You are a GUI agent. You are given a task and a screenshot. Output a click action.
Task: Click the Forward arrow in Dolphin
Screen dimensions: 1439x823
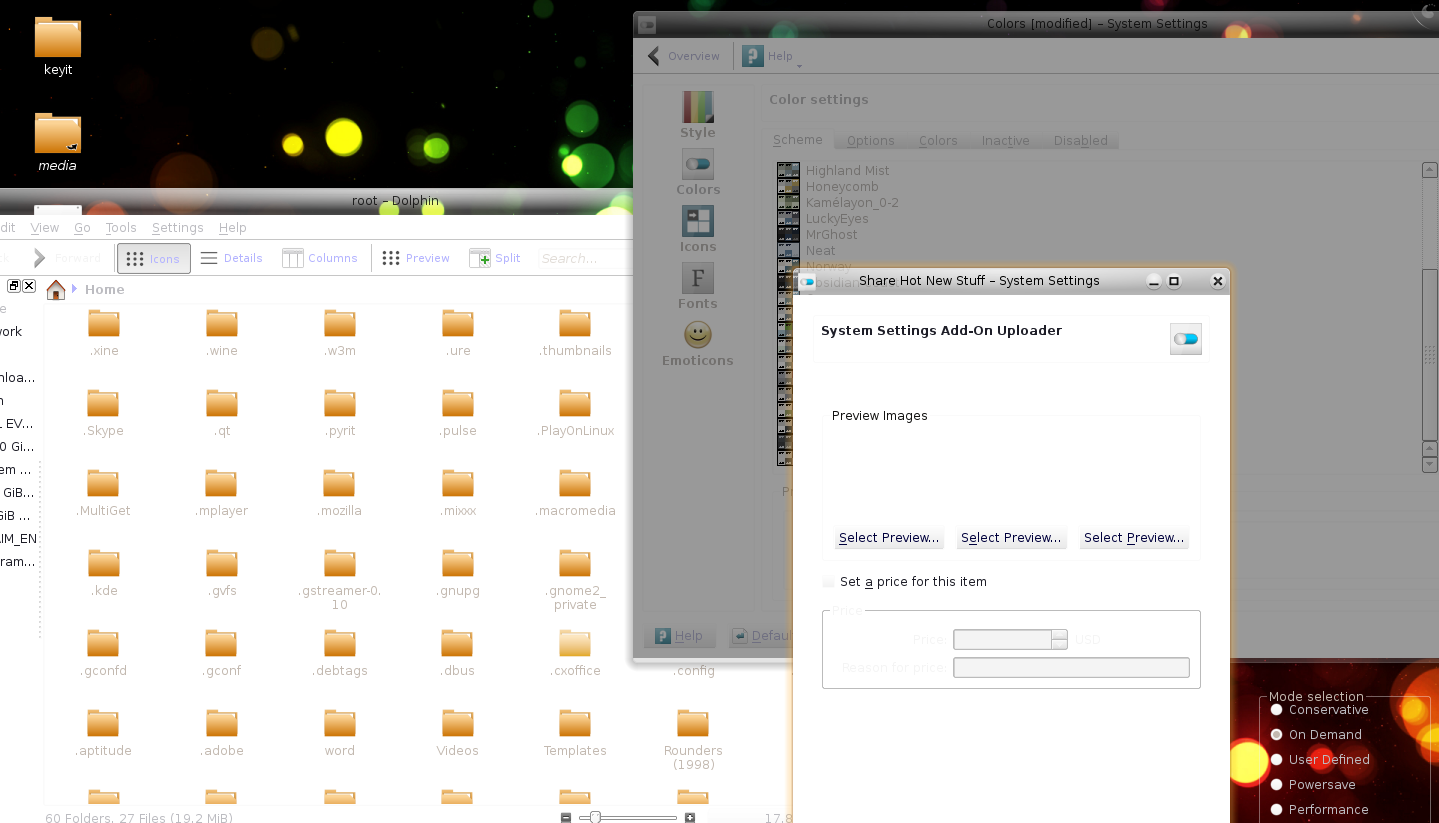66,258
